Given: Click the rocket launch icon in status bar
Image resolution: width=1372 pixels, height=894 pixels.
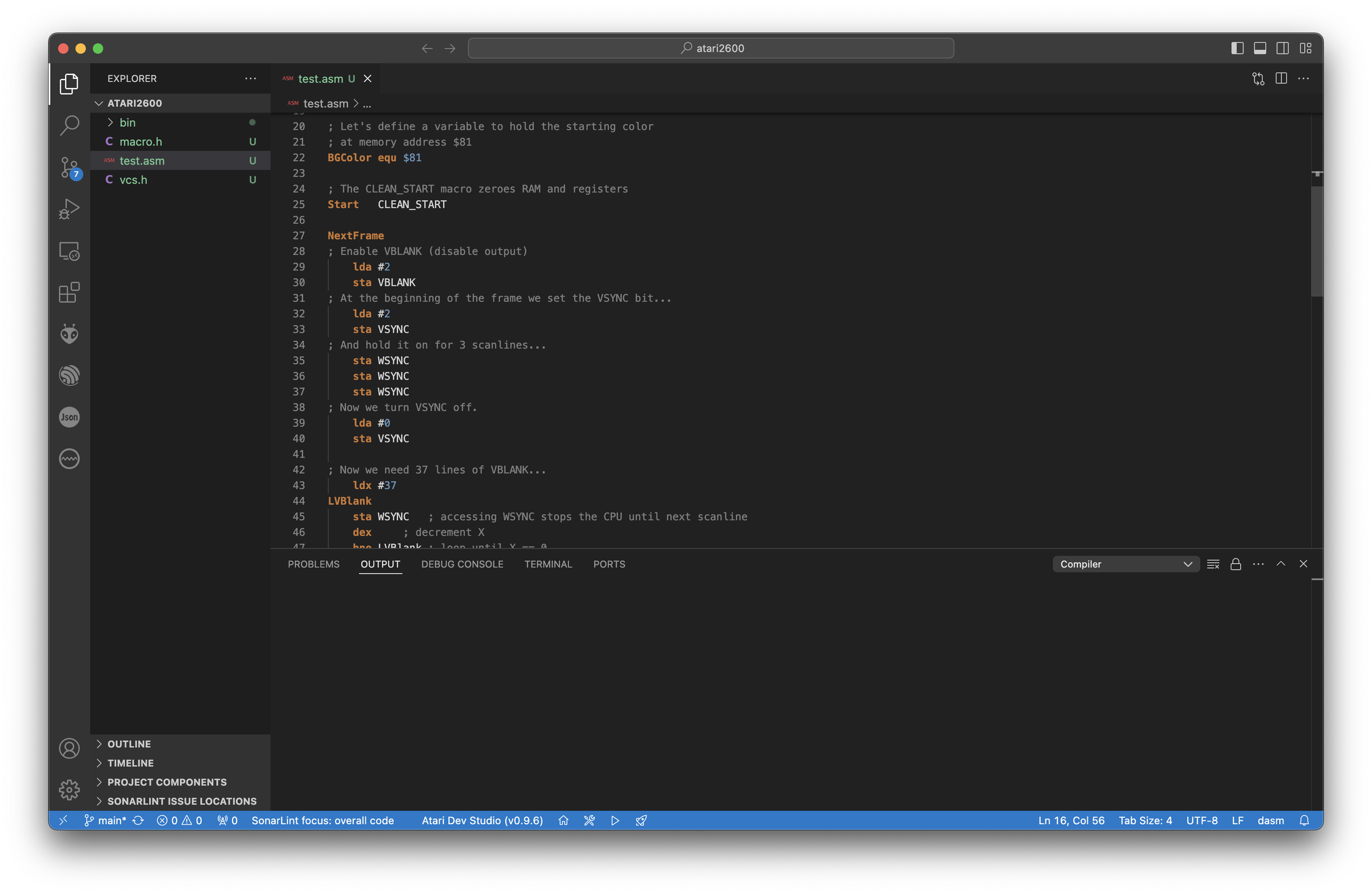Looking at the screenshot, I should coord(641,820).
